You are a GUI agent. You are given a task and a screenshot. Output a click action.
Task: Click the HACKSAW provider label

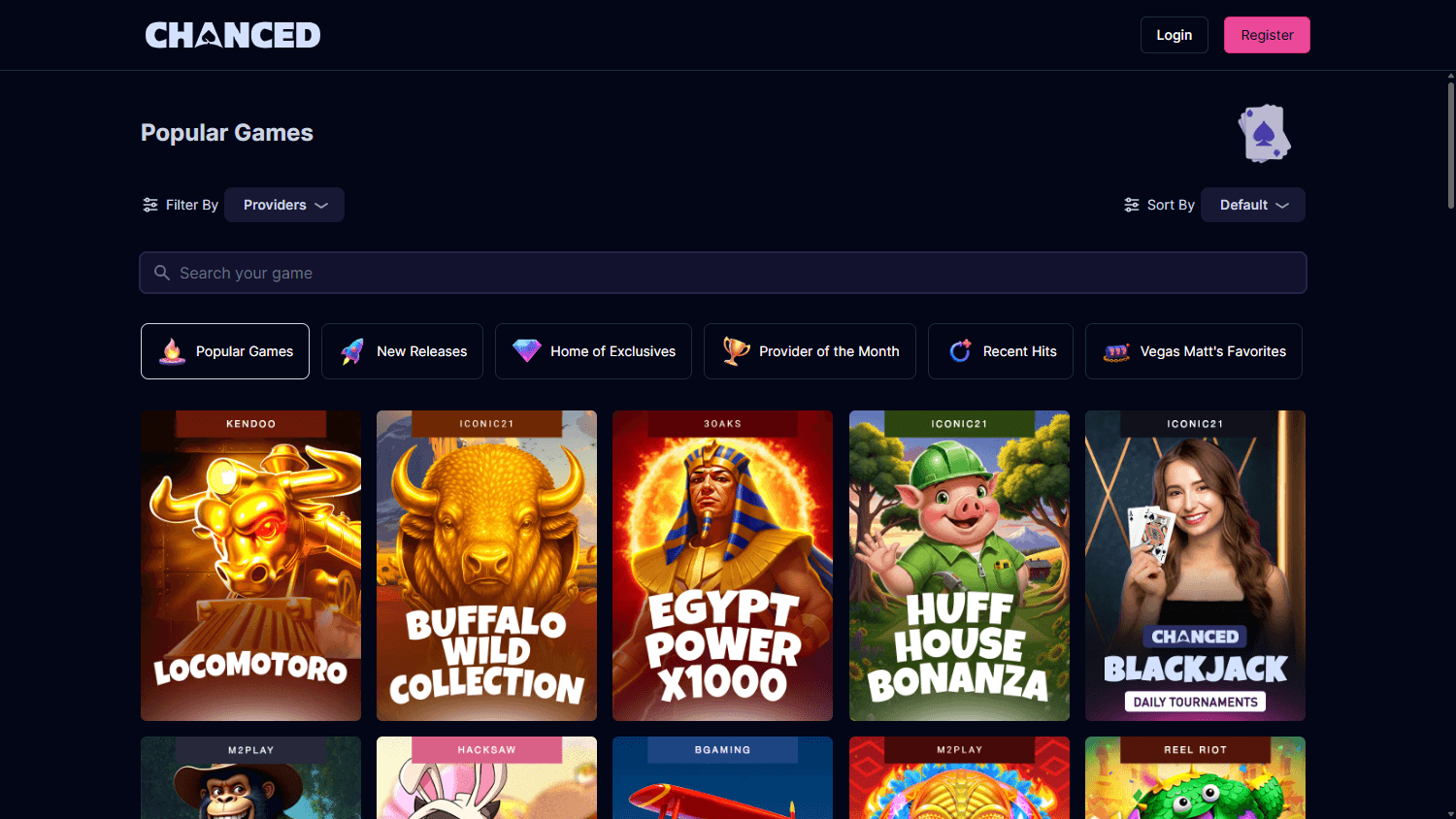tap(486, 750)
